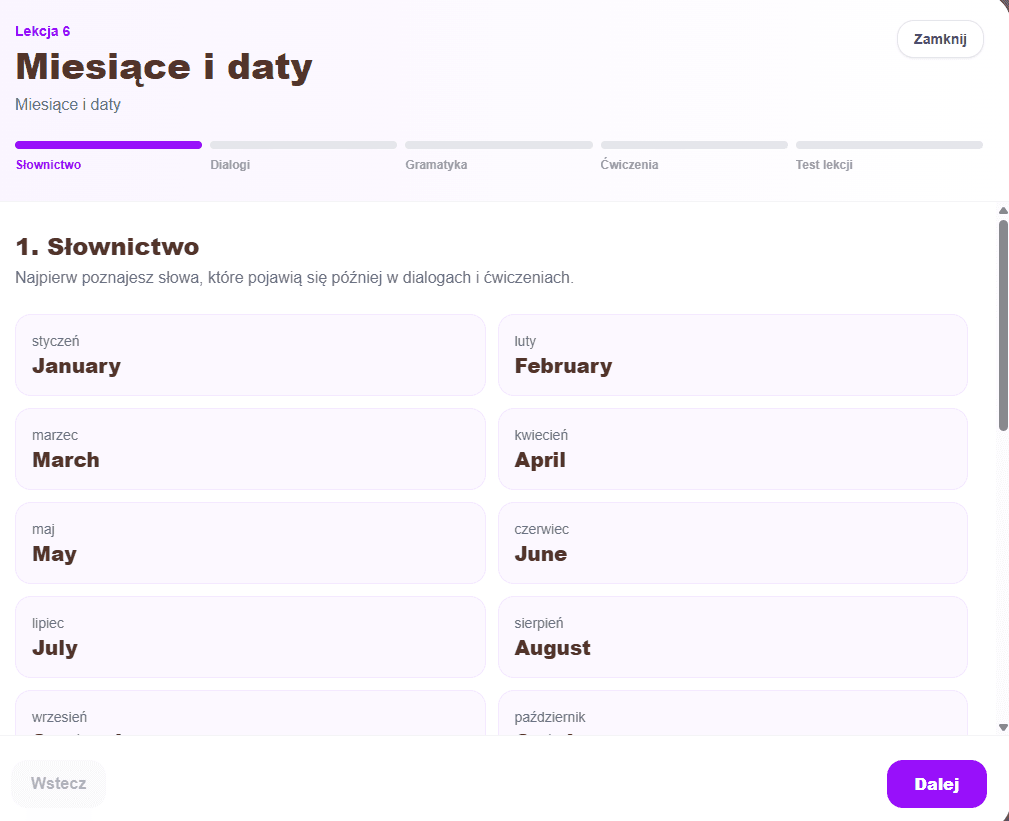Click the scrollbar down arrow

coord(1003,727)
